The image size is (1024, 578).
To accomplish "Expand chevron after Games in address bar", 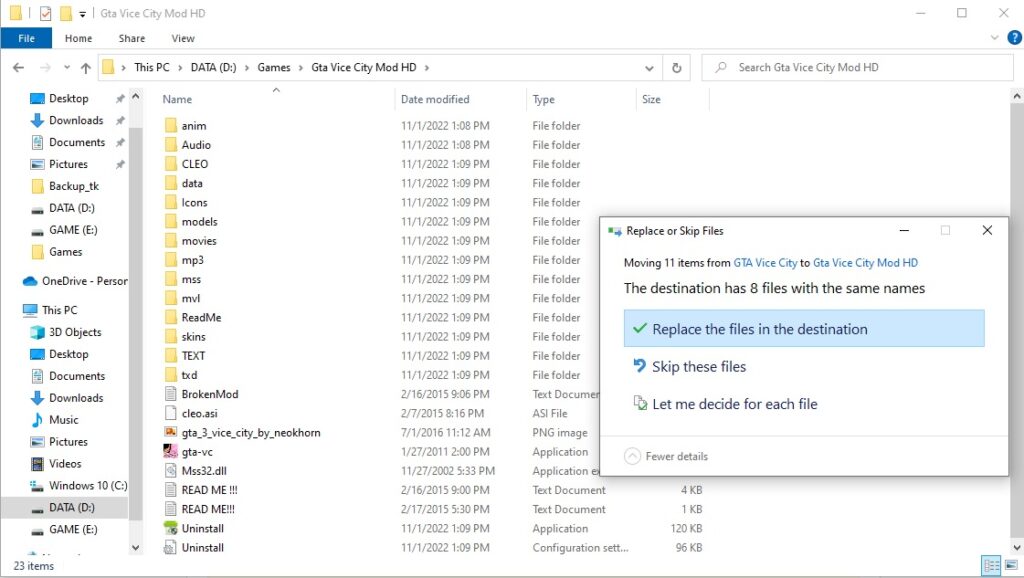I will point(300,67).
